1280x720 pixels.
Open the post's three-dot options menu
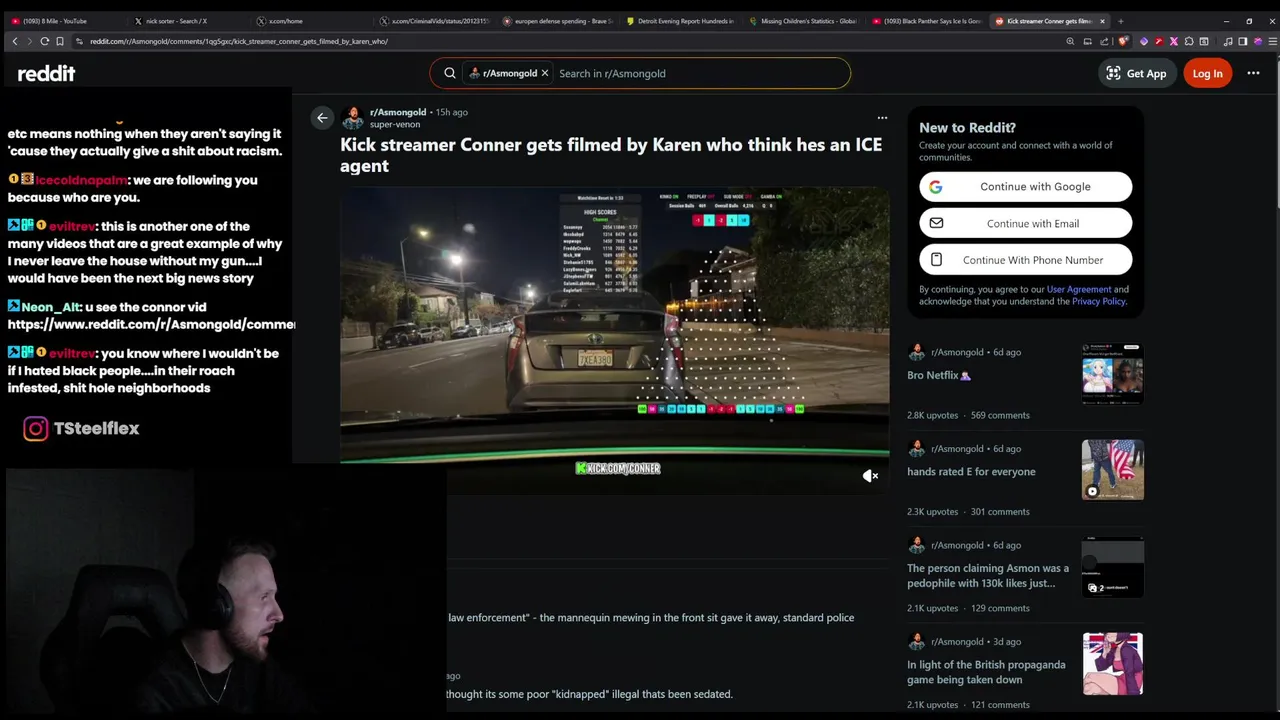tap(882, 118)
